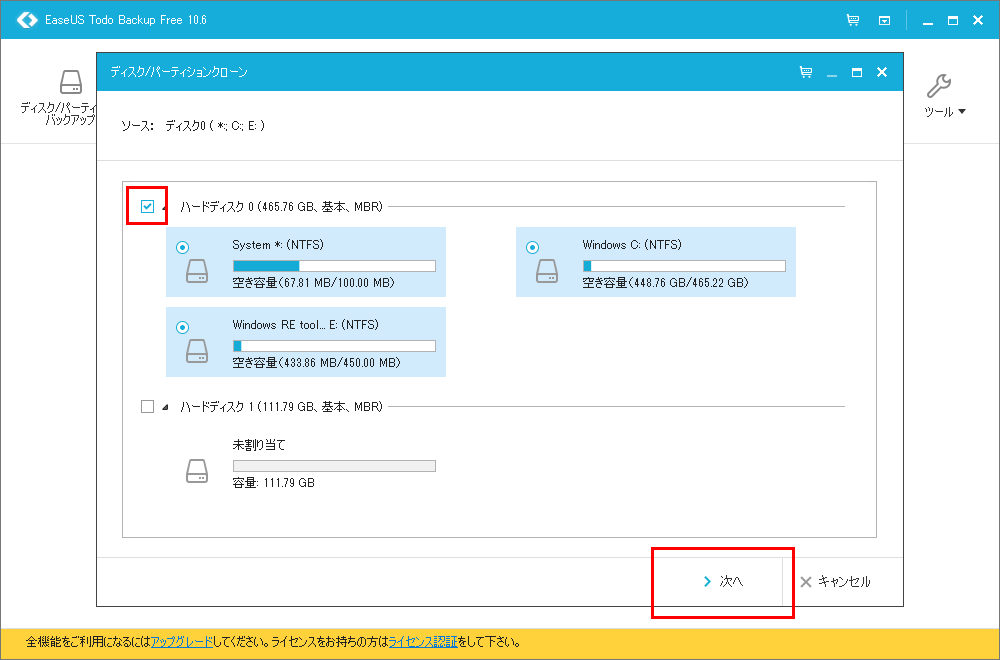Screen dimensions: 1000x660
Task: Select the unallocated space drive icon
Action: [197, 471]
